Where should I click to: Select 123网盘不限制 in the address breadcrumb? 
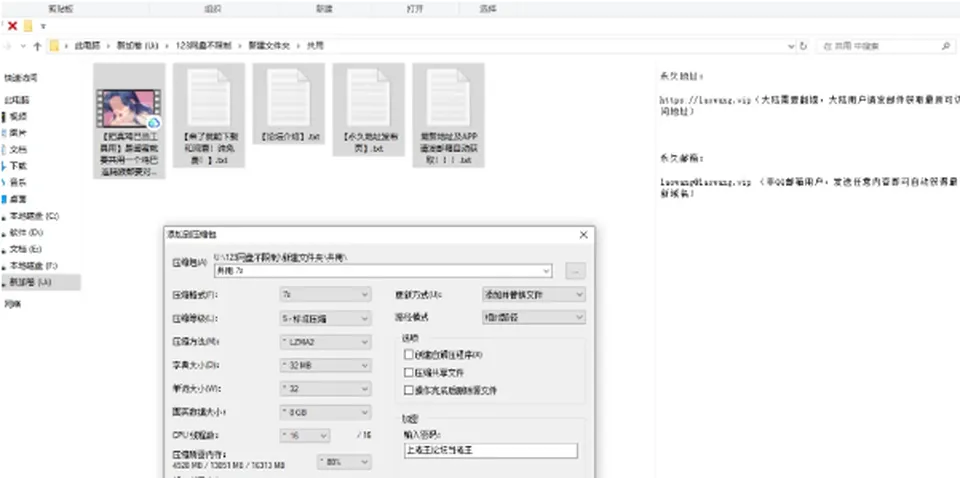(x=203, y=46)
